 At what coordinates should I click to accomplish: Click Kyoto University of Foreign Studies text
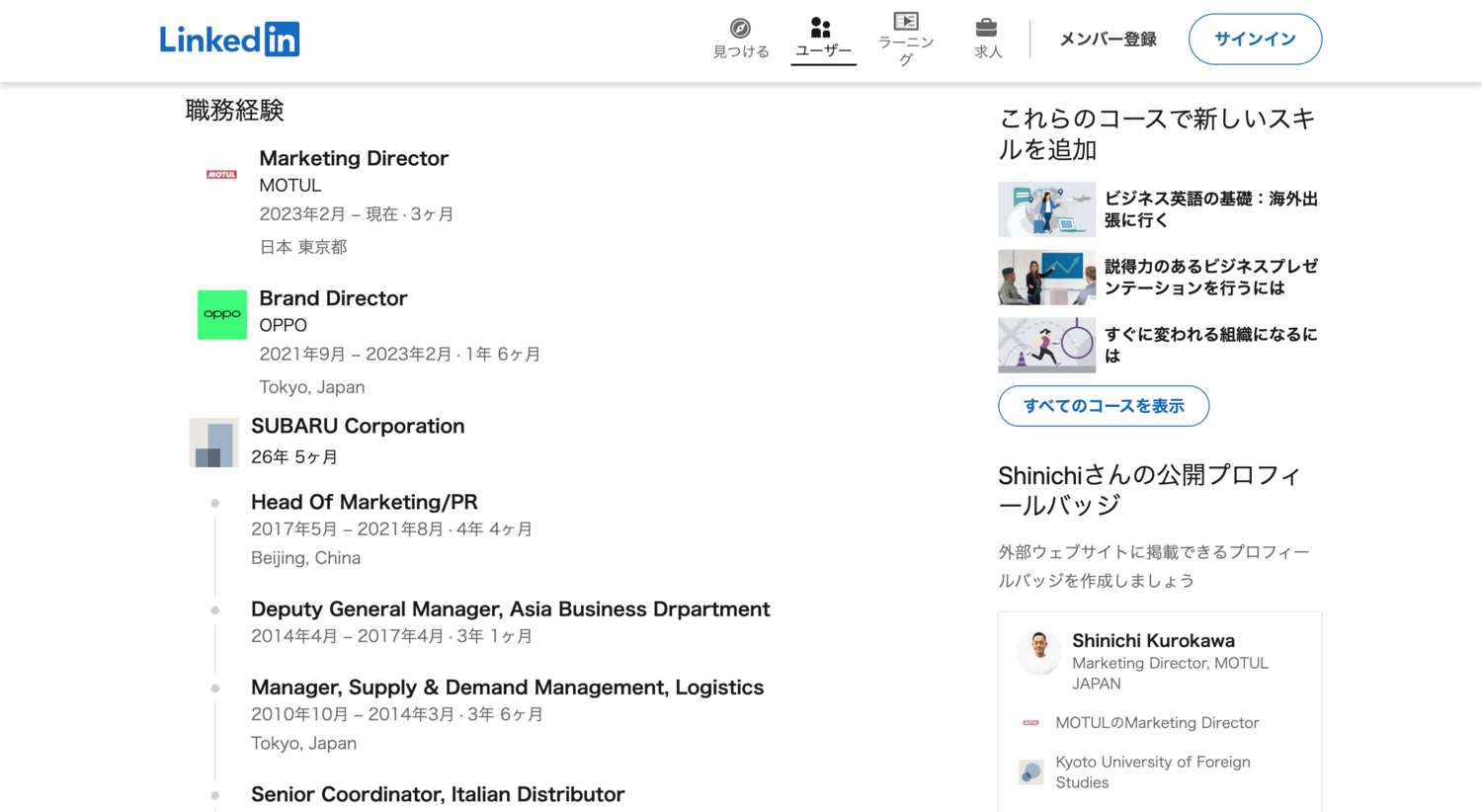point(1153,771)
